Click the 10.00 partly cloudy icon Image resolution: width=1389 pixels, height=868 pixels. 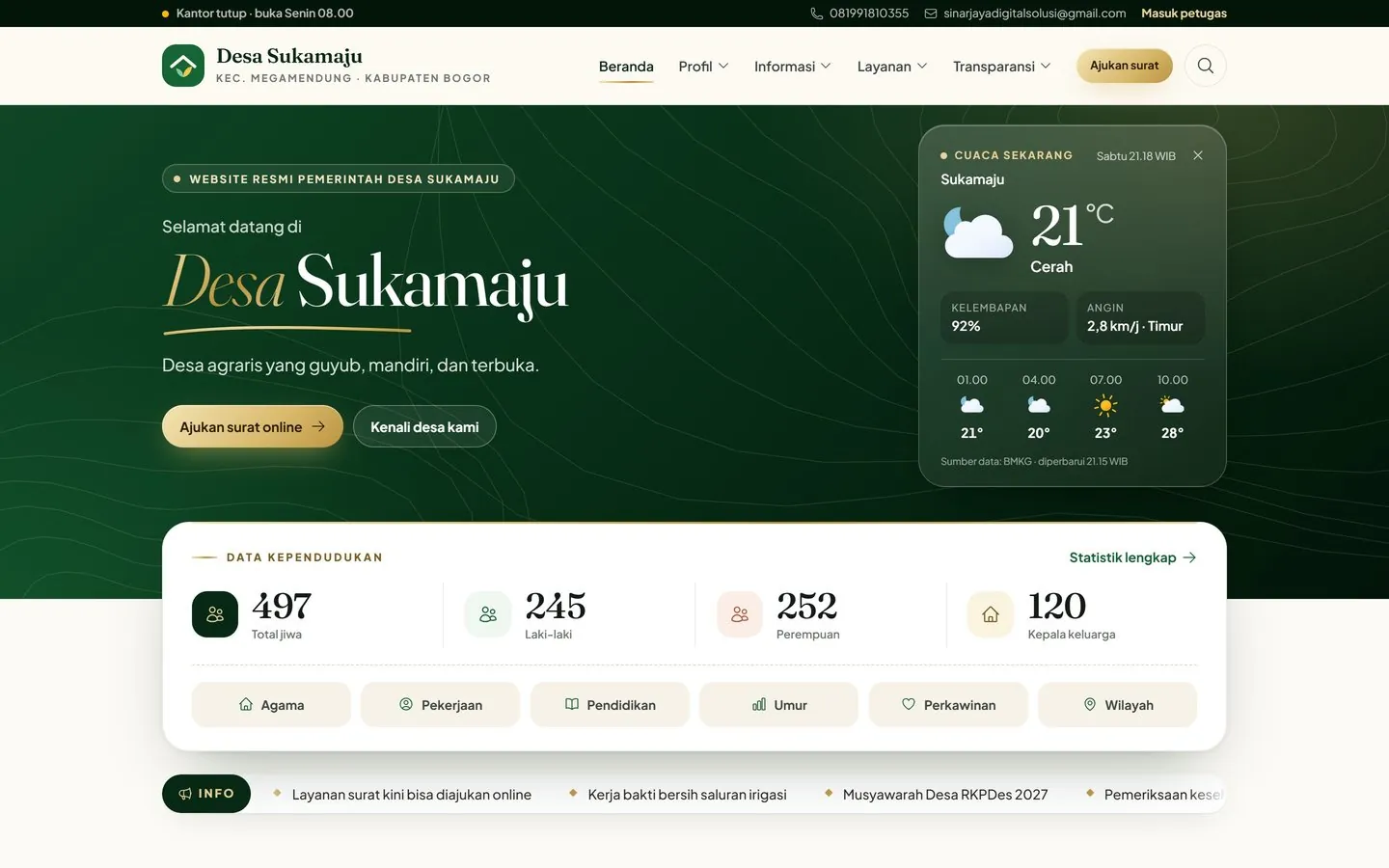click(1172, 405)
